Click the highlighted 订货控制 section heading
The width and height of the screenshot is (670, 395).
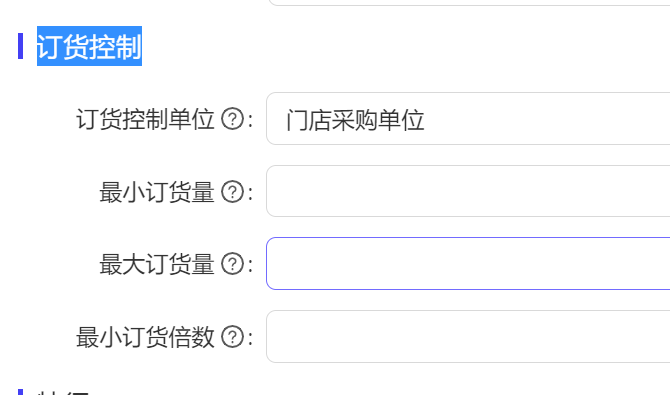(89, 46)
